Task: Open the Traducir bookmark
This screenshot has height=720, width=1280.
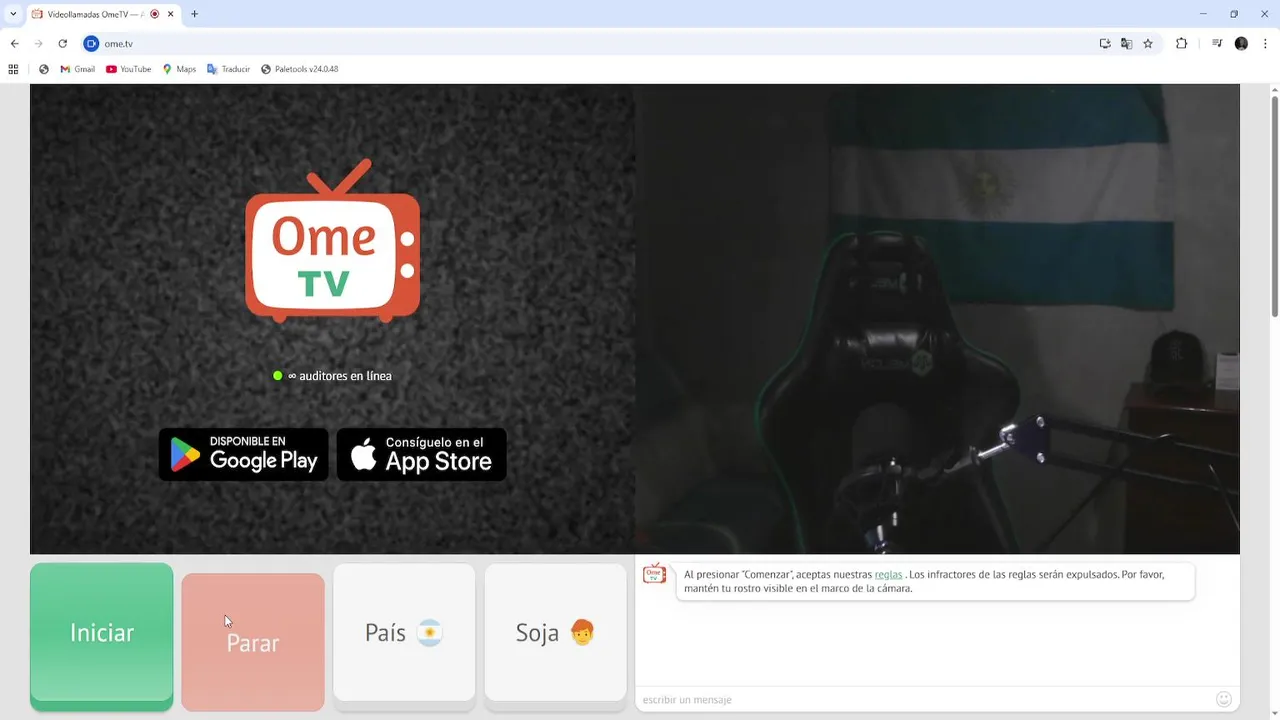Action: pyautogui.click(x=228, y=69)
